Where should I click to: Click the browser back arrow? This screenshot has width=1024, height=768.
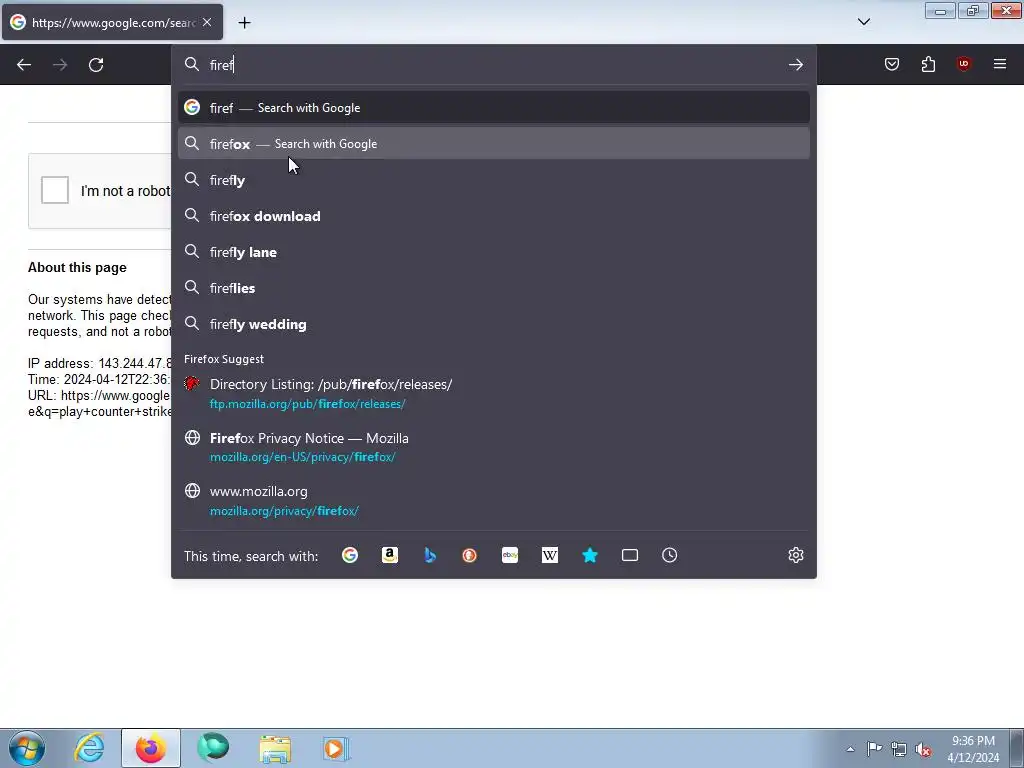pyautogui.click(x=24, y=65)
